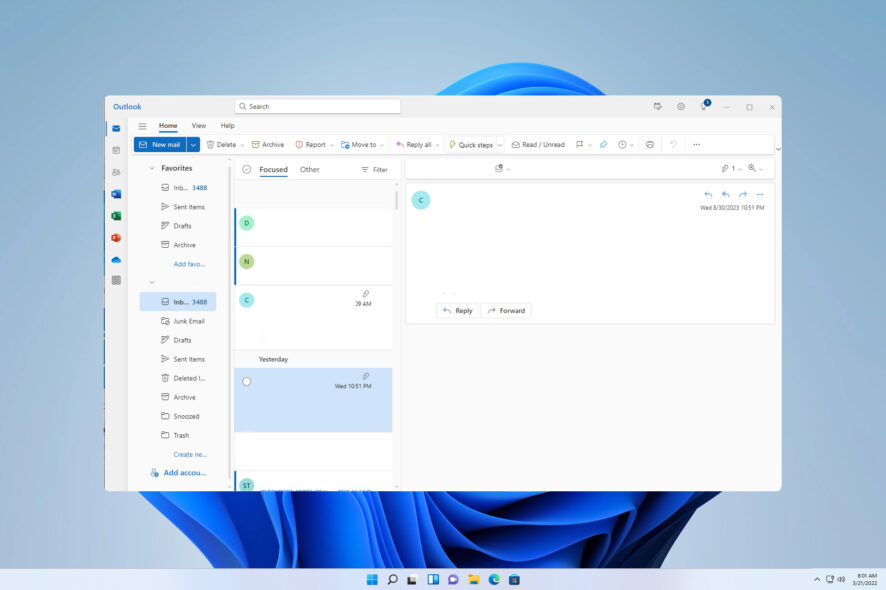This screenshot has width=886, height=590.
Task: Launch Word from the sidebar
Action: (x=116, y=193)
